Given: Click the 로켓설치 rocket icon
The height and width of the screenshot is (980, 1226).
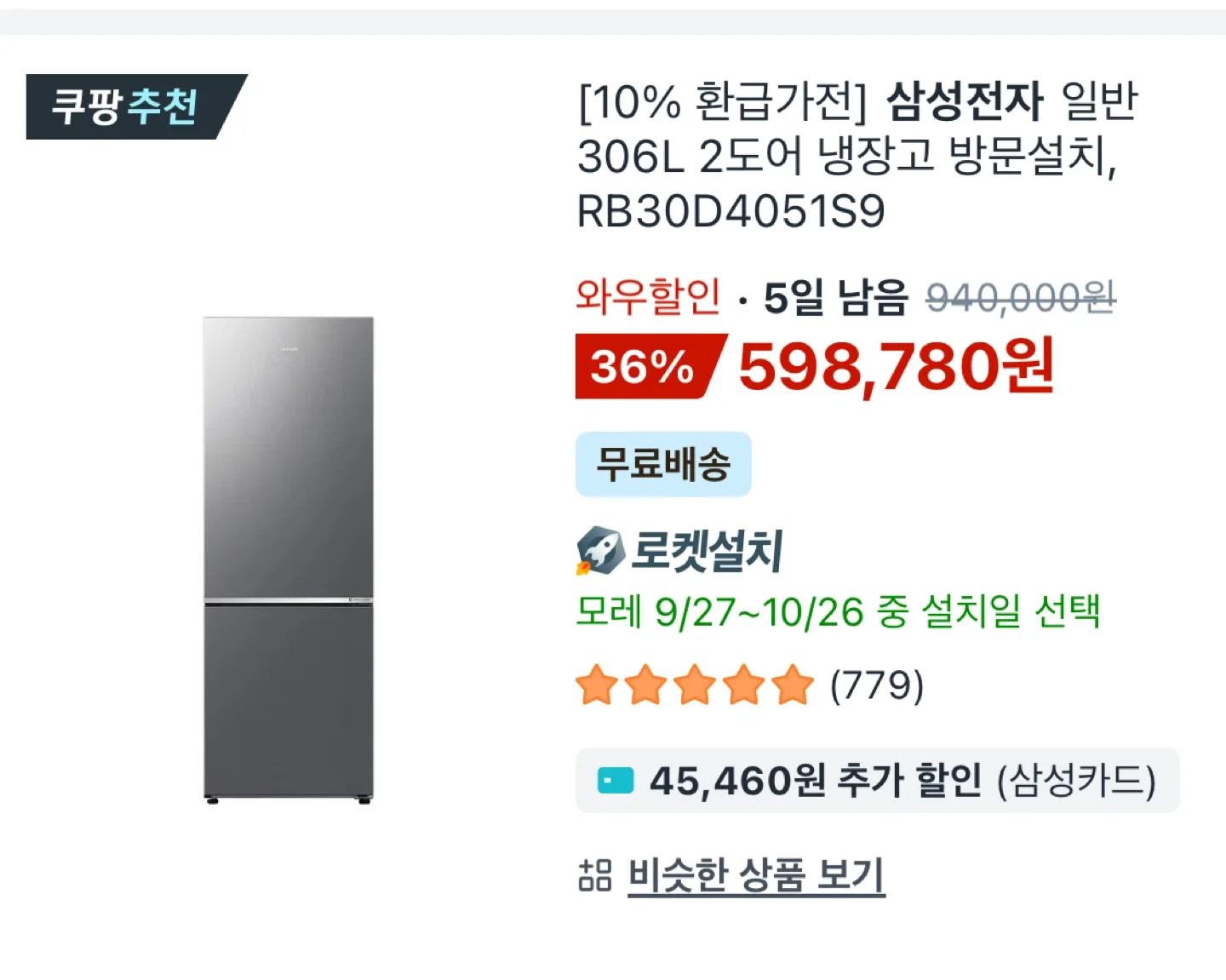Looking at the screenshot, I should [599, 550].
